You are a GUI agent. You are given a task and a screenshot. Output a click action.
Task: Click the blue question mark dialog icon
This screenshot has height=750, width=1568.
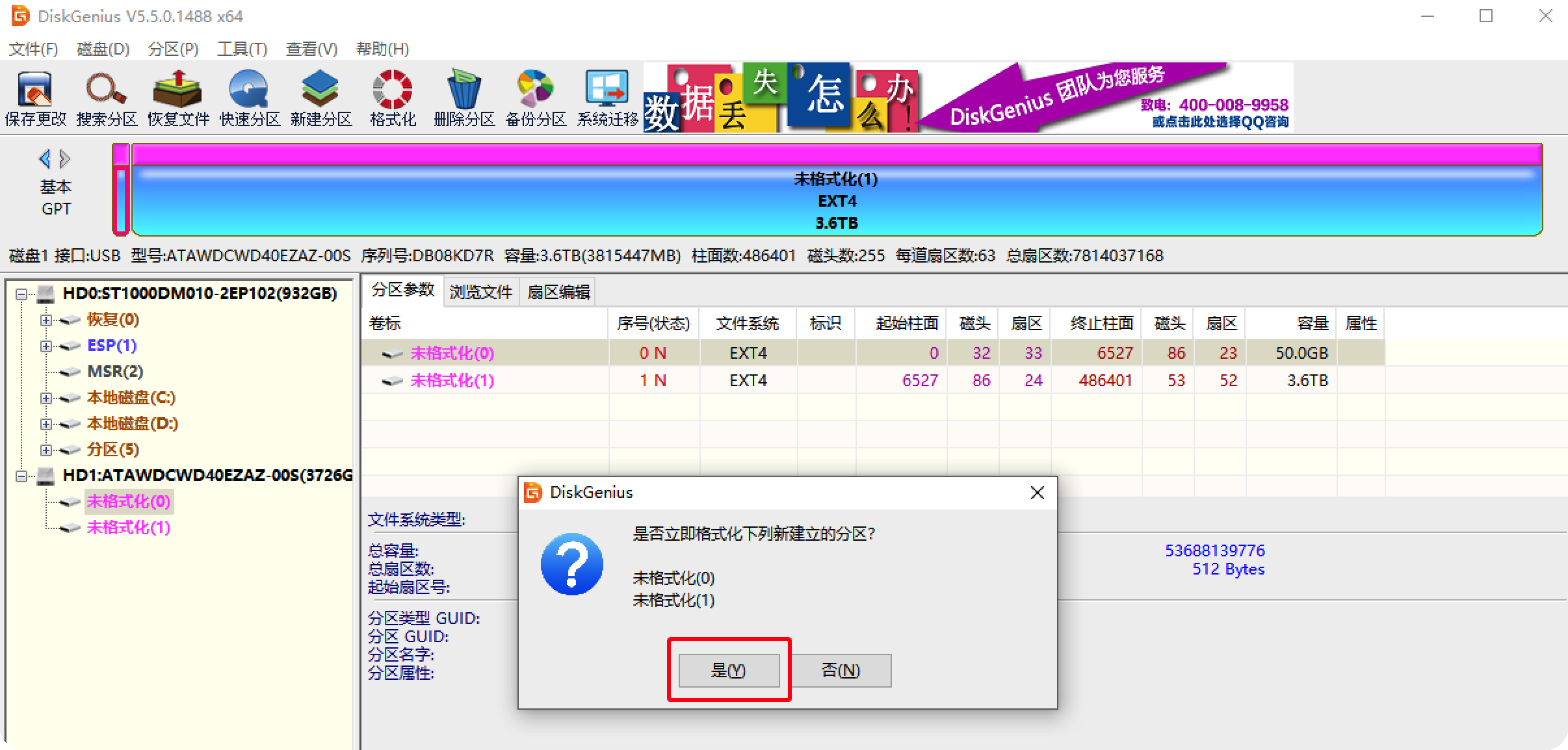point(571,564)
